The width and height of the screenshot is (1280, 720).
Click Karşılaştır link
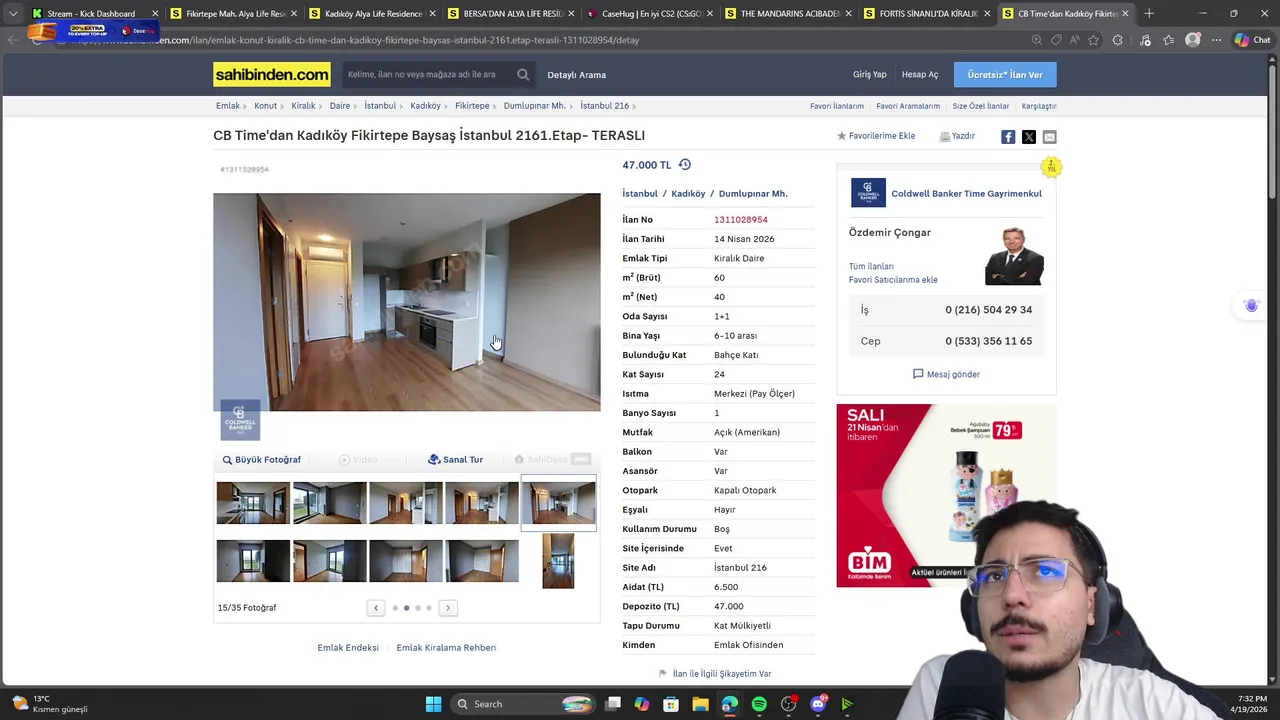pos(1039,106)
